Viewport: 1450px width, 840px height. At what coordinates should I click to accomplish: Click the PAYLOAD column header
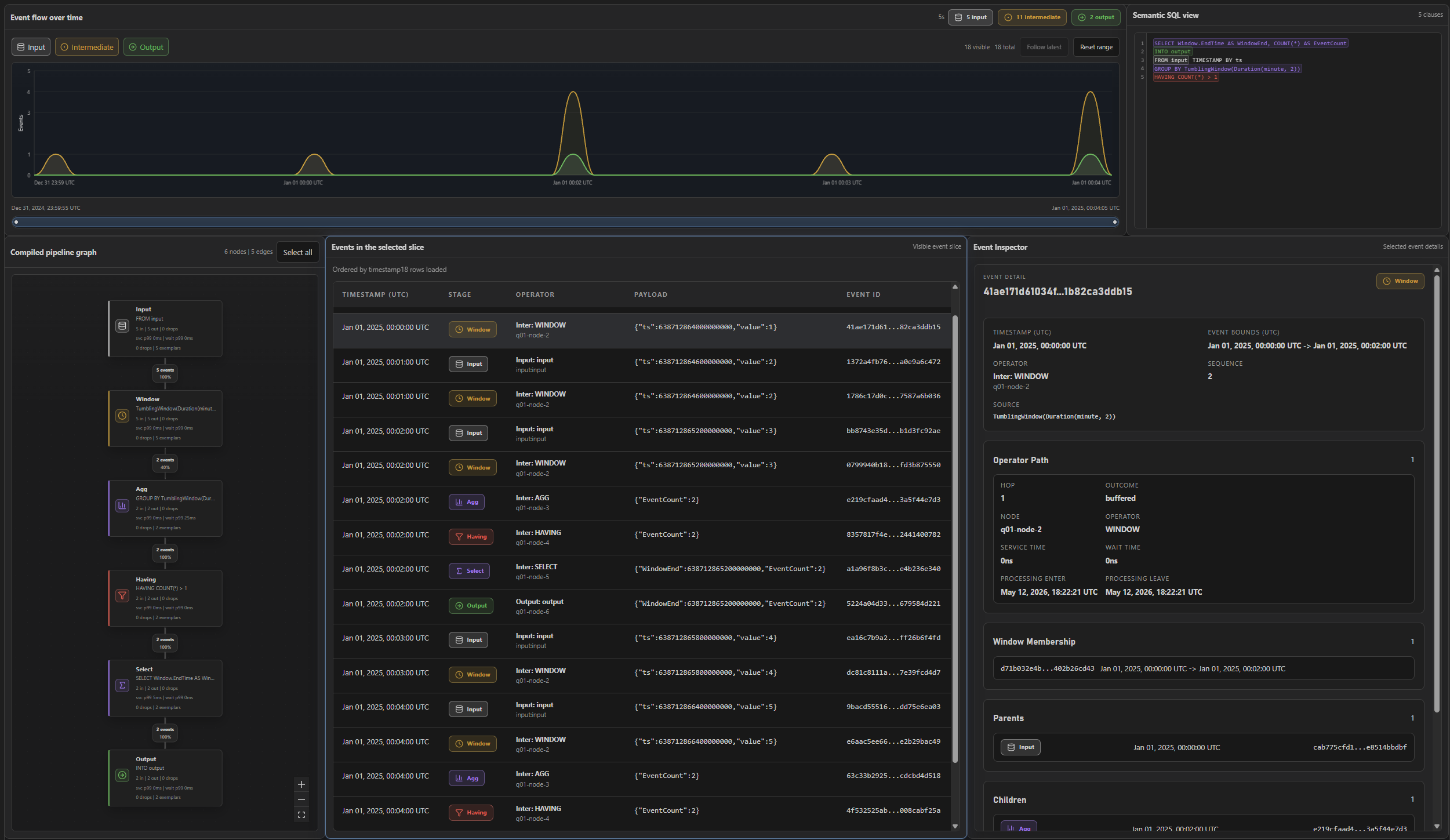tap(650, 294)
